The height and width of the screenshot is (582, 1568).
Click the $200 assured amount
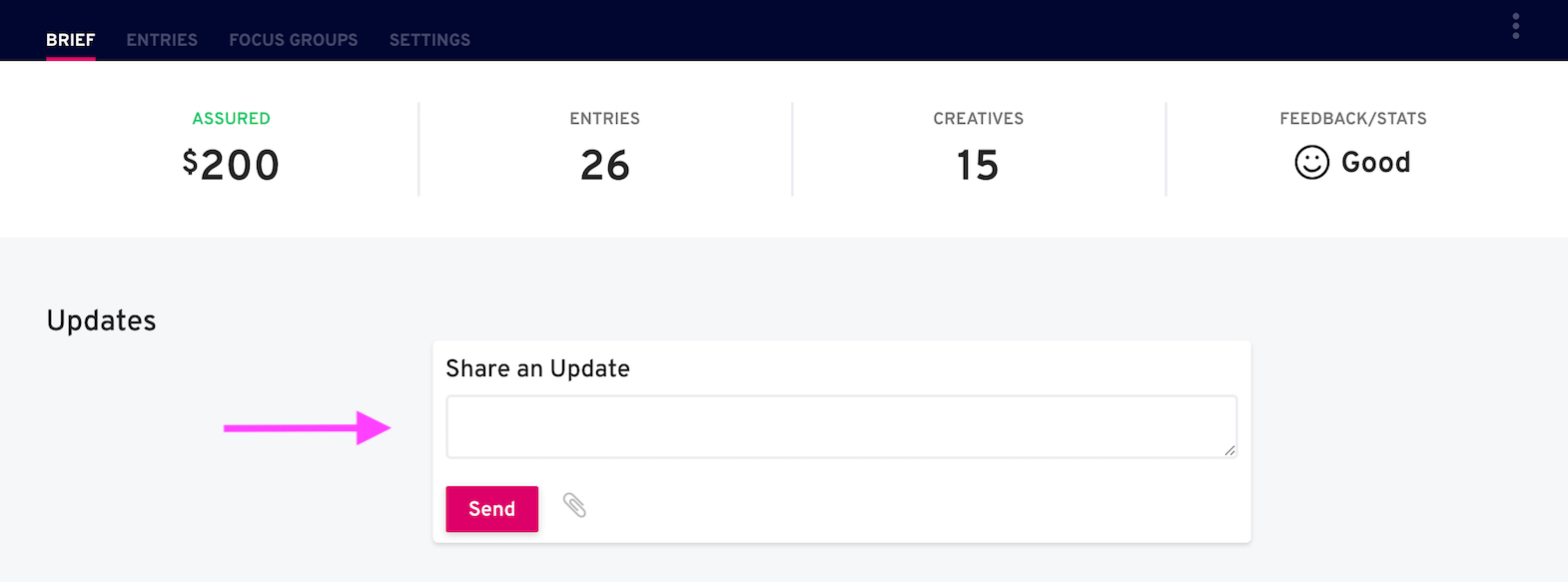tap(231, 165)
